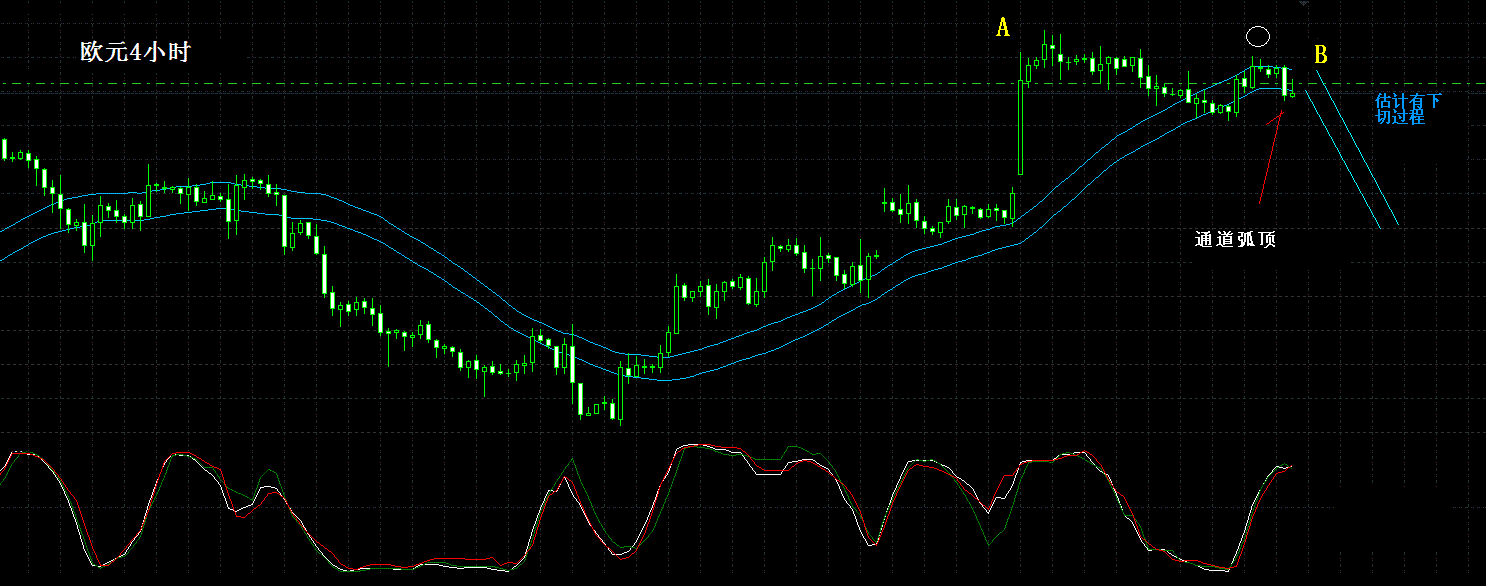Select the white ellipse marker above price
The height and width of the screenshot is (586, 1486).
pyautogui.click(x=1258, y=37)
